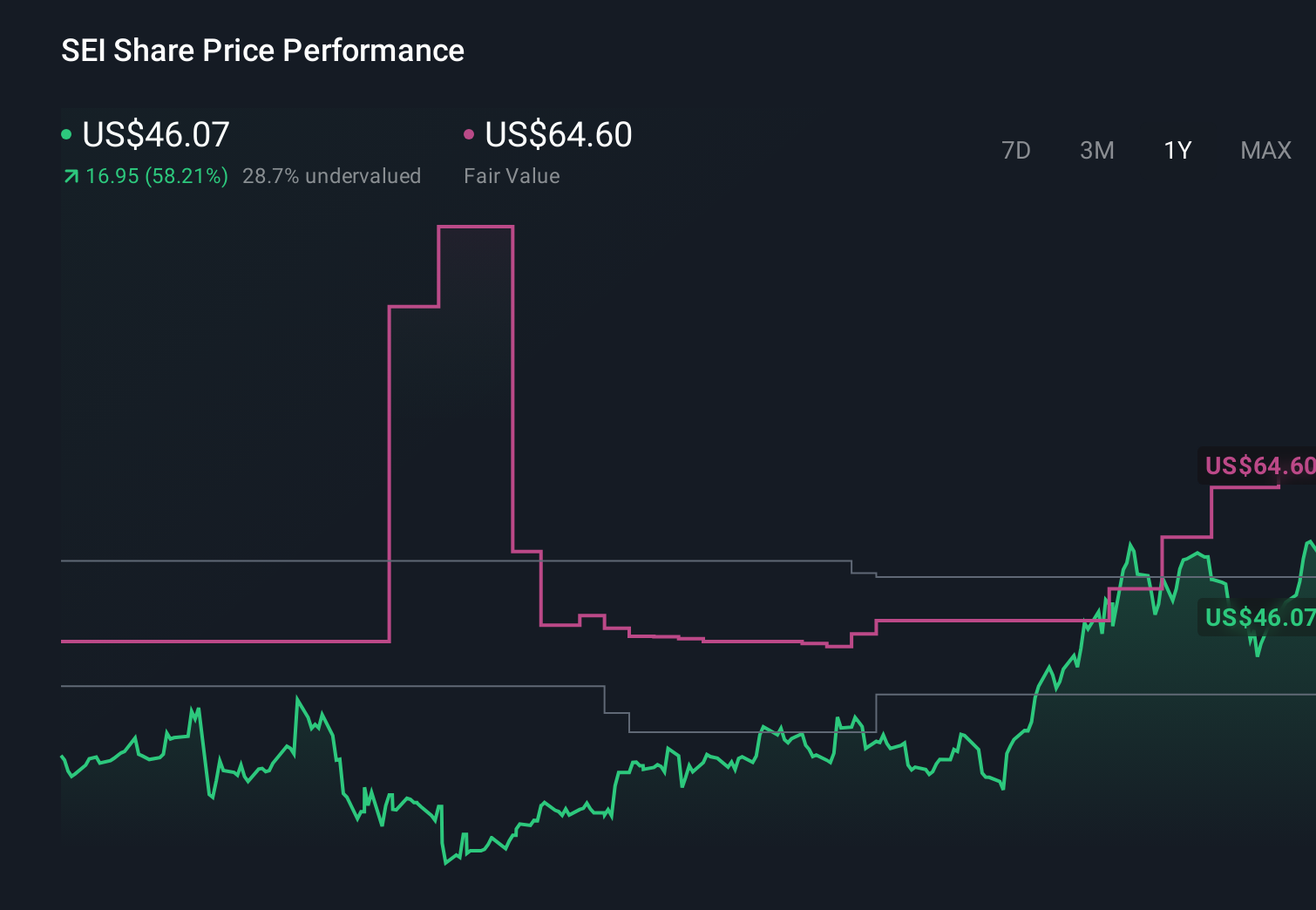Click the green share price legend dot

(66, 134)
